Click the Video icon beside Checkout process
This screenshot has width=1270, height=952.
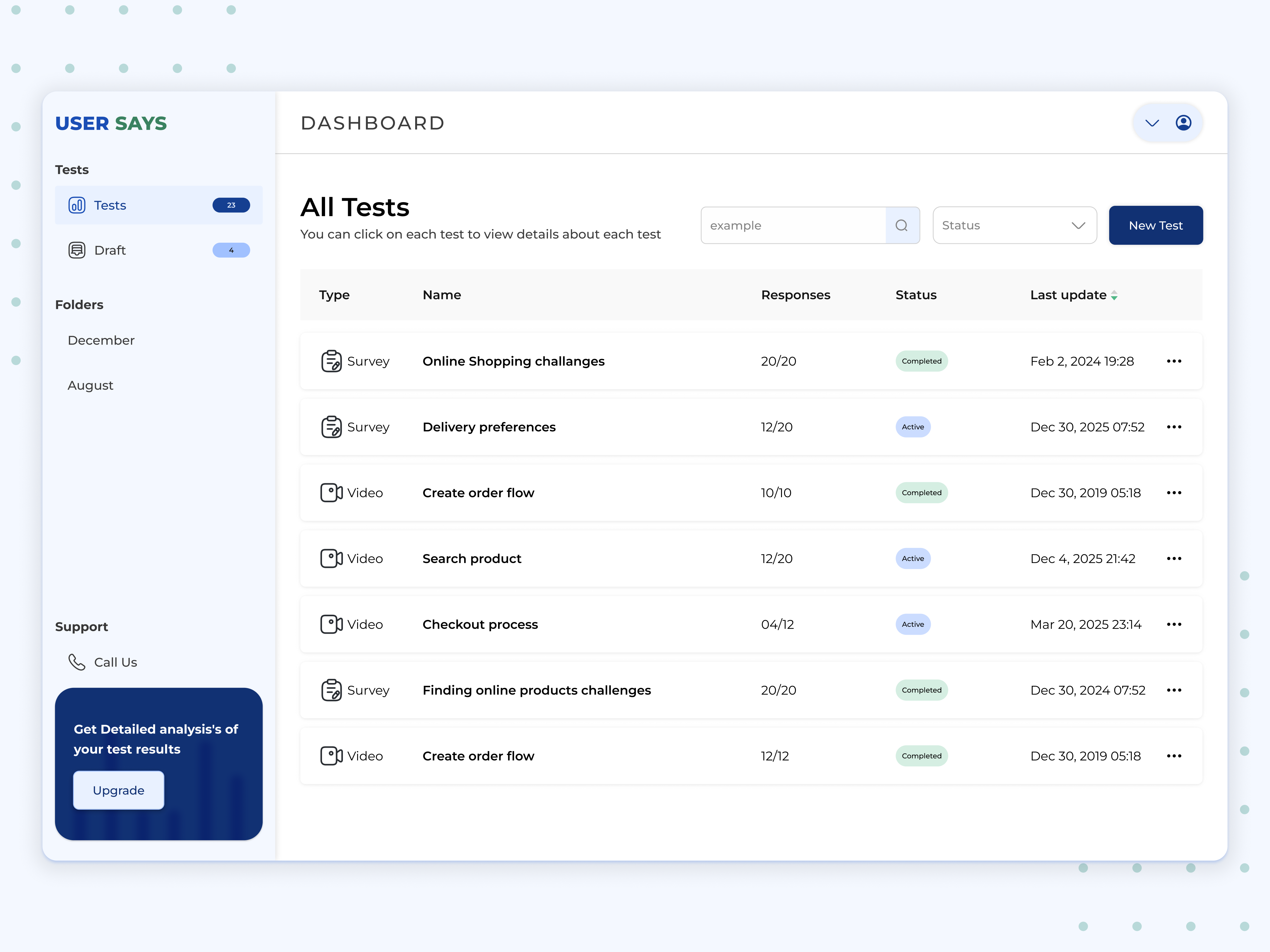(331, 624)
